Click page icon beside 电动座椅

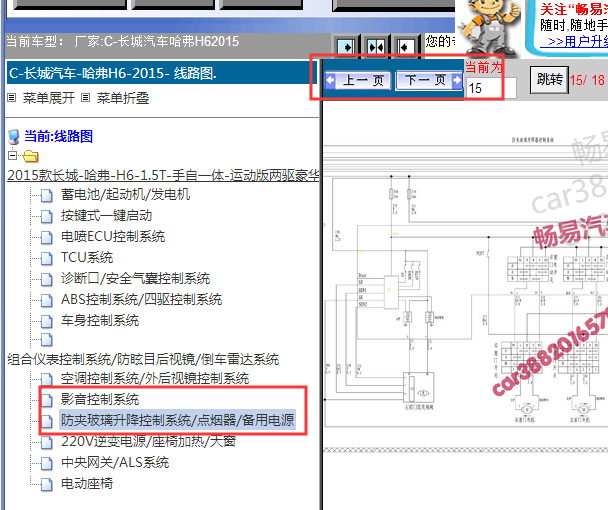coord(47,484)
